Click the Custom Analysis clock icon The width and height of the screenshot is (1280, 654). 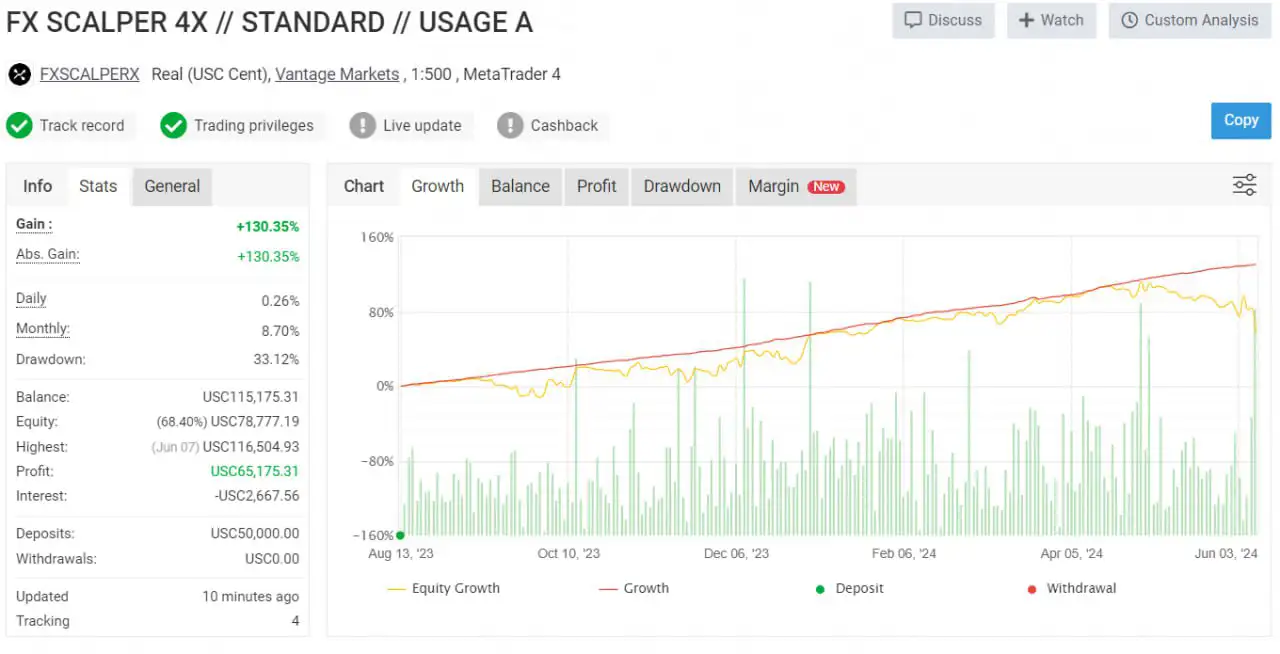coord(1129,20)
